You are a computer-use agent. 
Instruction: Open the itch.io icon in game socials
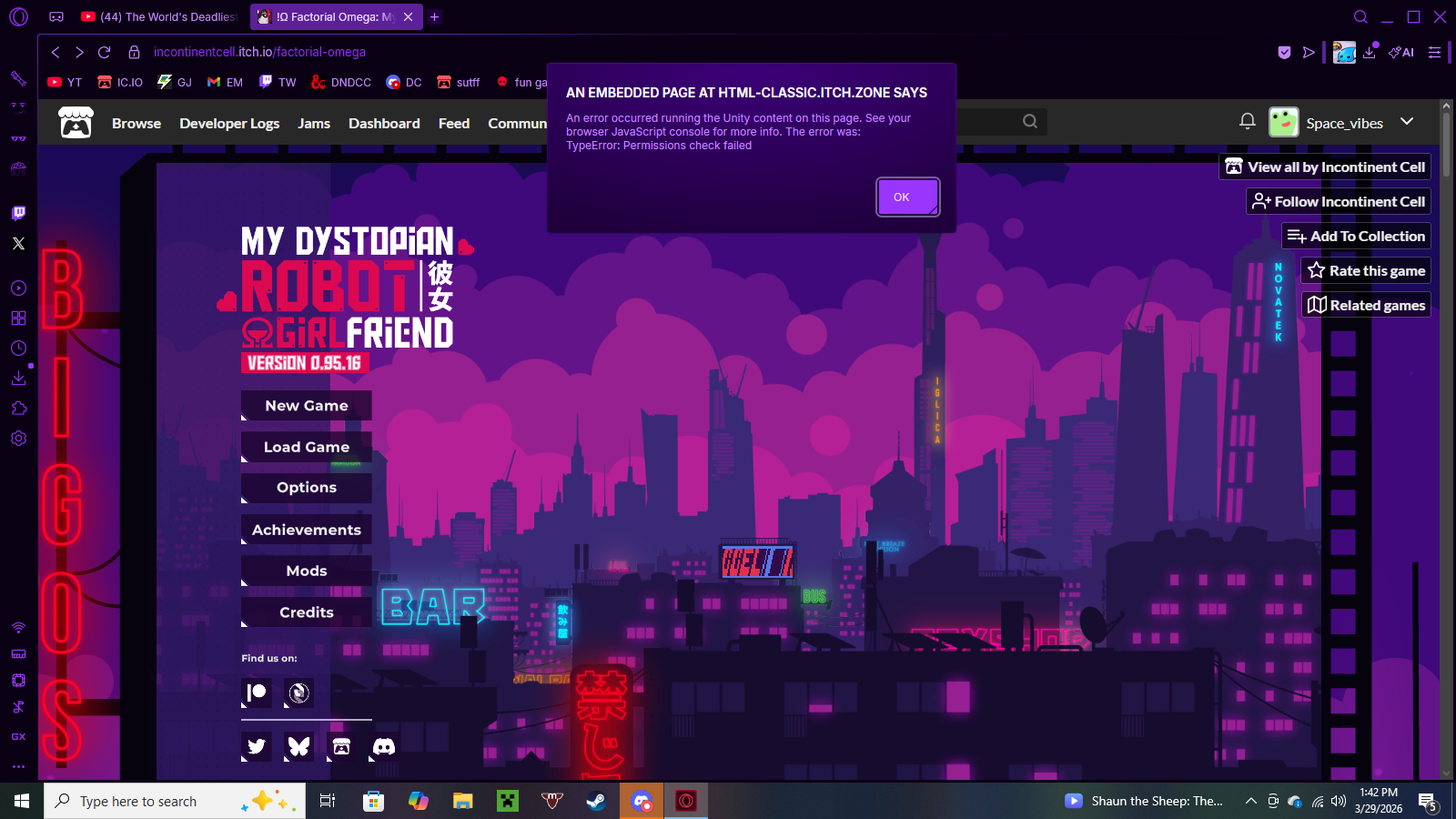[x=341, y=747]
